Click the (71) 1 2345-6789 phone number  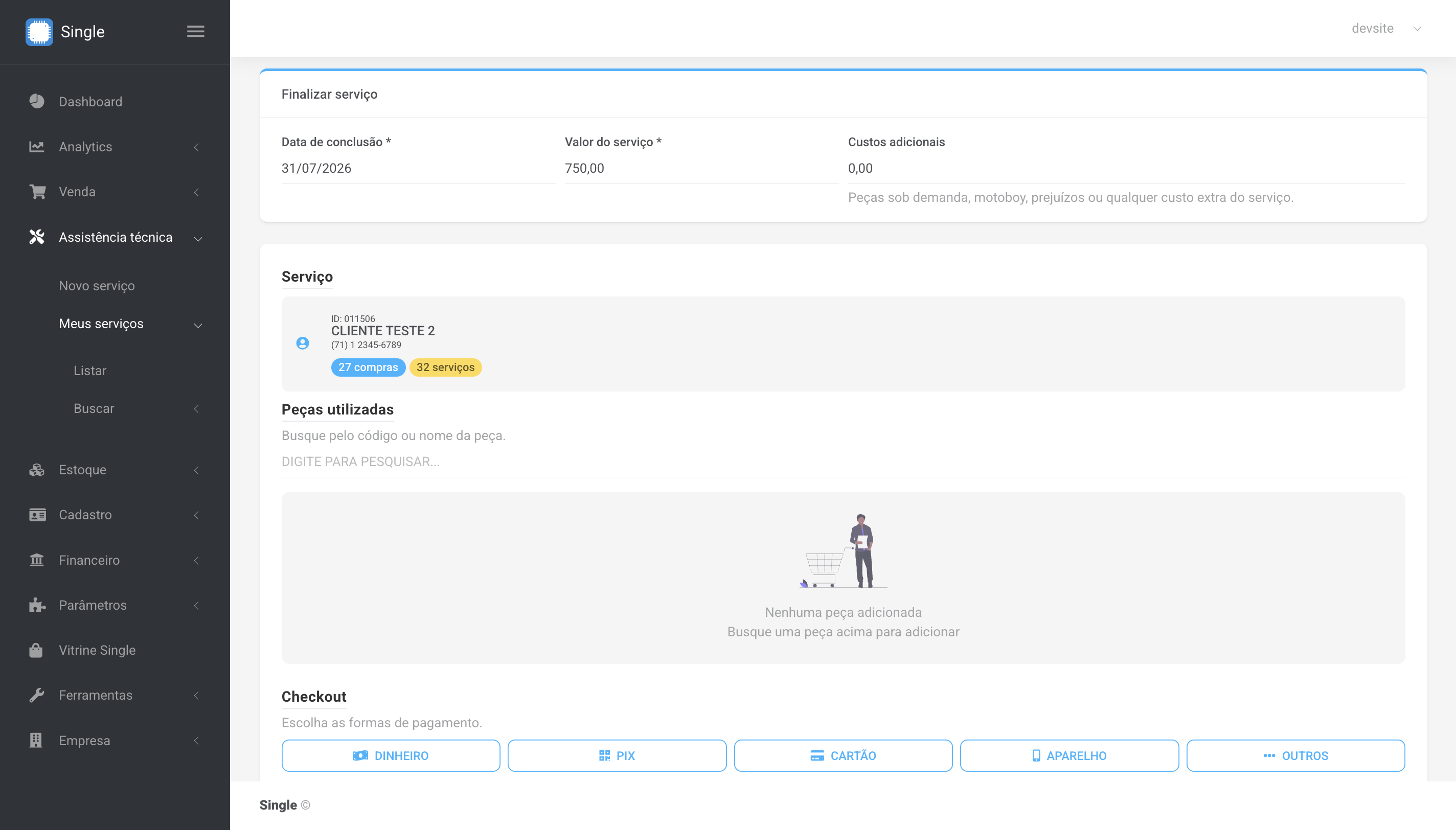[366, 345]
